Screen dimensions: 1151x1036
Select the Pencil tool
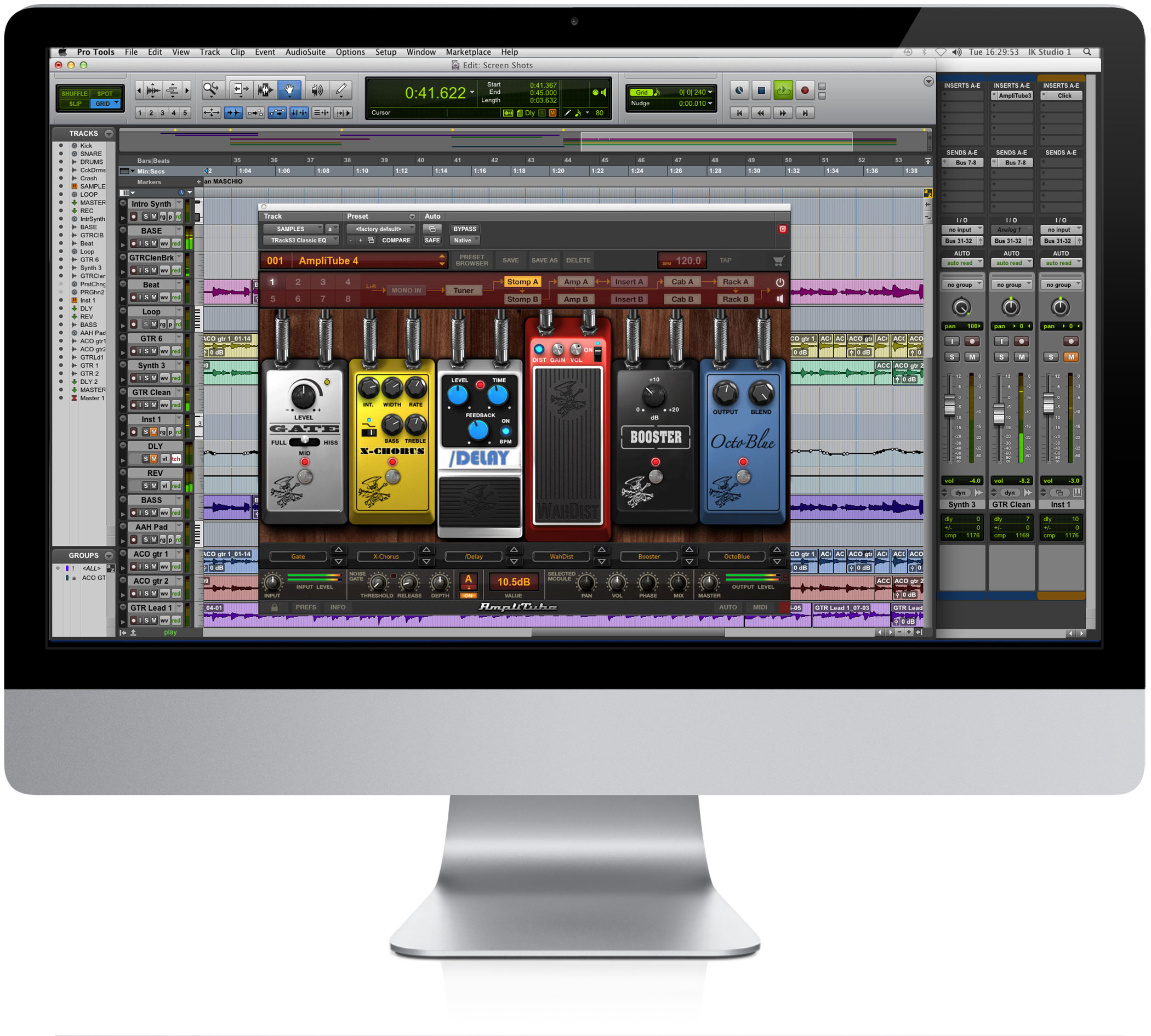[x=341, y=90]
